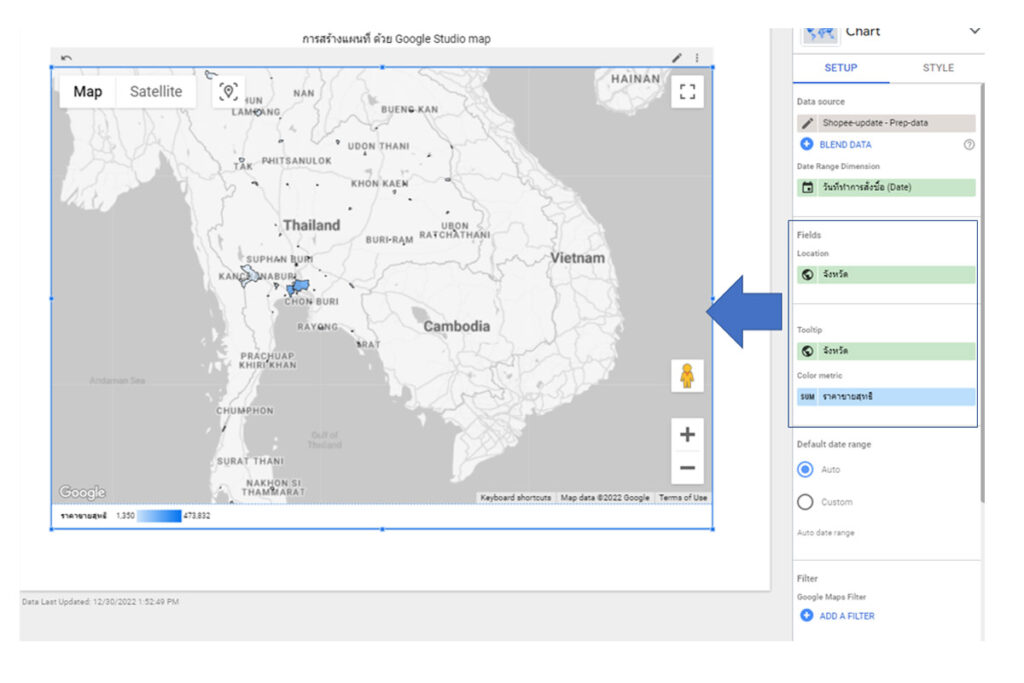Select the Auto default date range option
This screenshot has width=1024, height=683.
coord(805,469)
